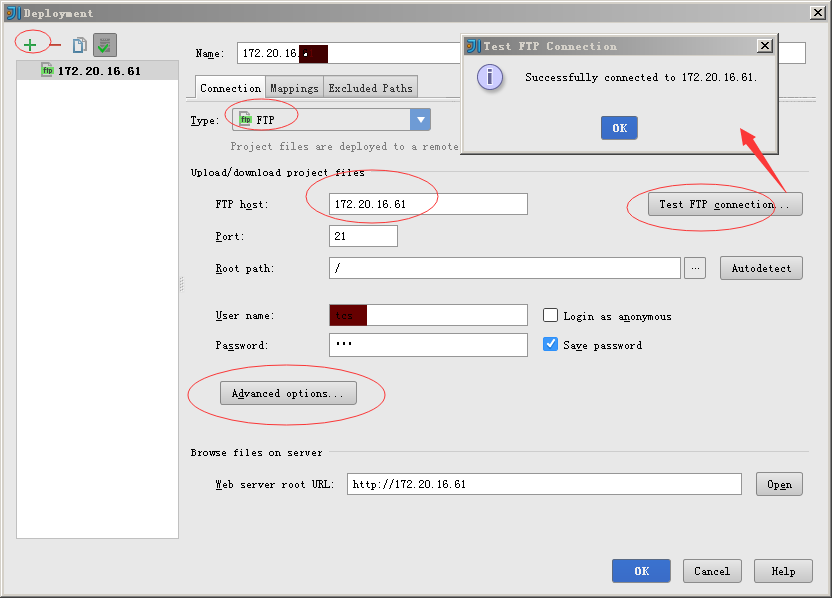Copy the selected server configuration
Image resolution: width=832 pixels, height=598 pixels.
(80, 45)
